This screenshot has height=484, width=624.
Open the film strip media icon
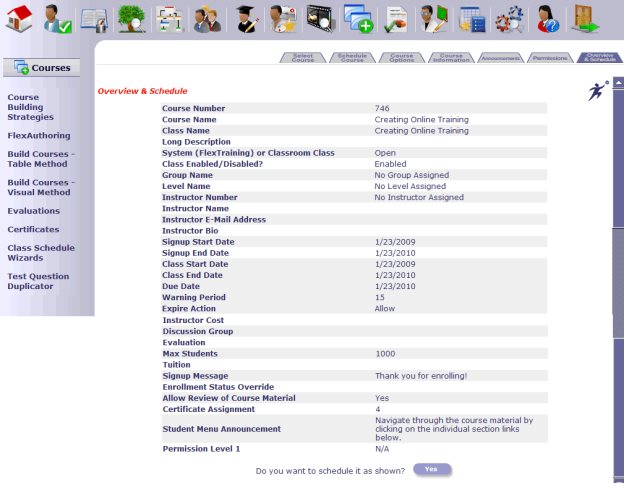click(x=321, y=19)
